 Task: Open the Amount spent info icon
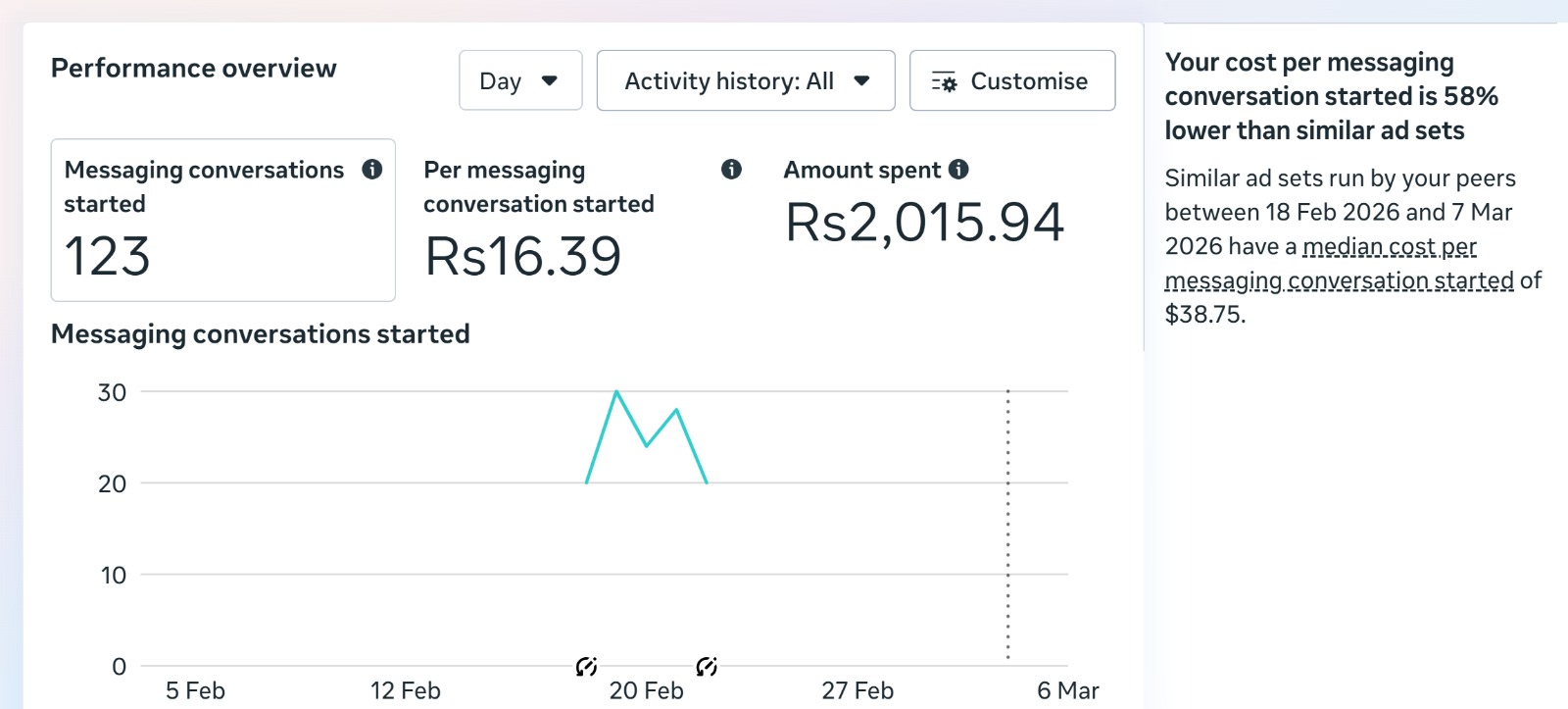tap(958, 170)
